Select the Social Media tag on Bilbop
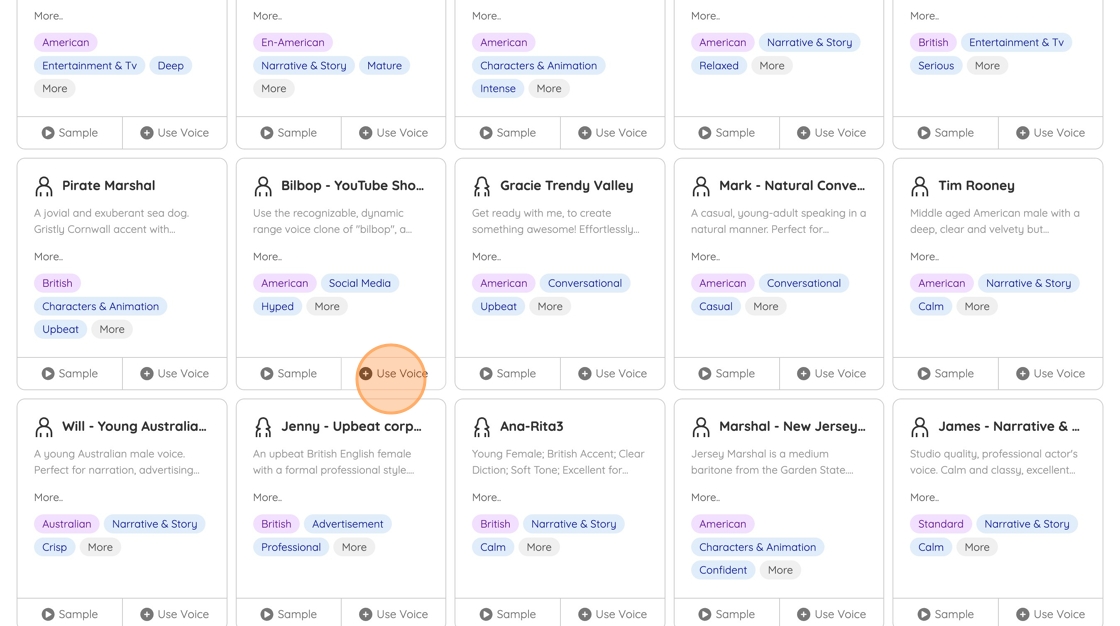The height and width of the screenshot is (626, 1120). tap(359, 283)
